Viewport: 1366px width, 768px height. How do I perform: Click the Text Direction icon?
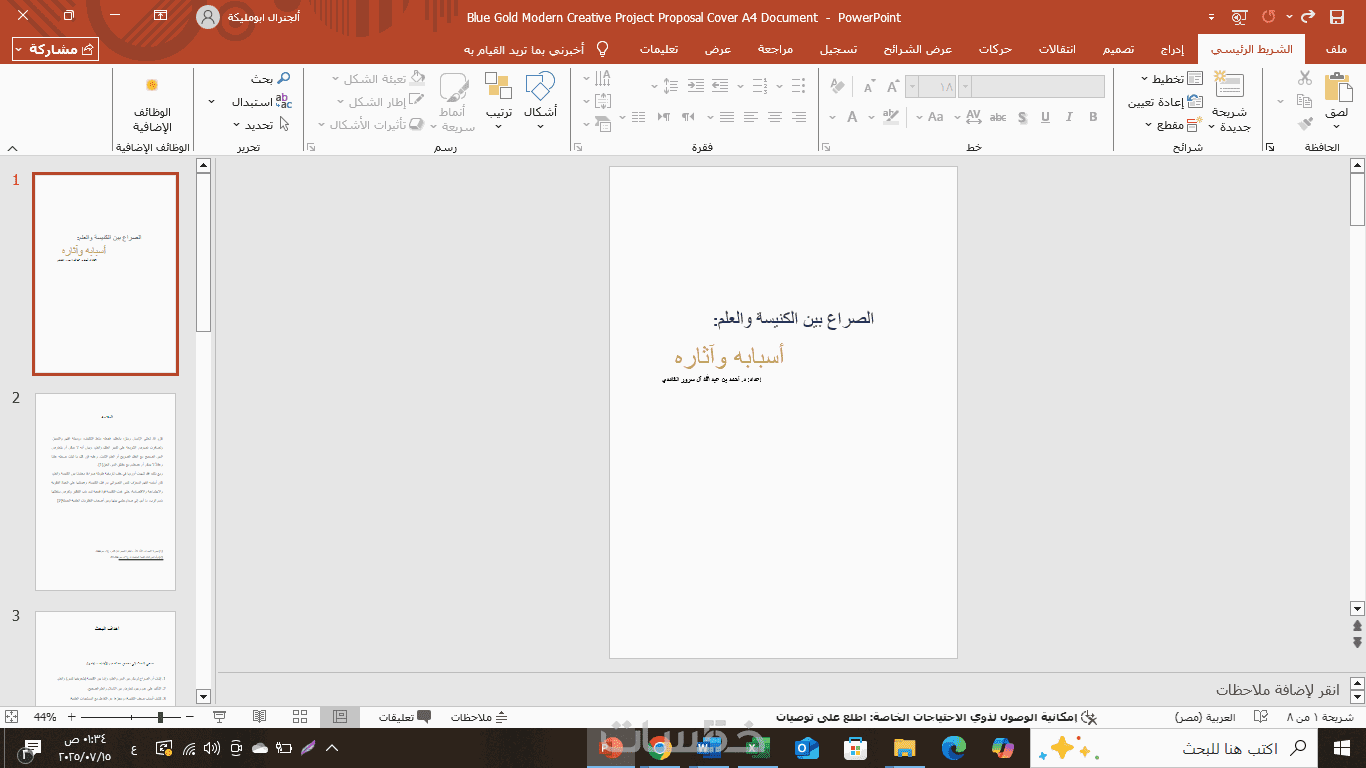(x=603, y=78)
